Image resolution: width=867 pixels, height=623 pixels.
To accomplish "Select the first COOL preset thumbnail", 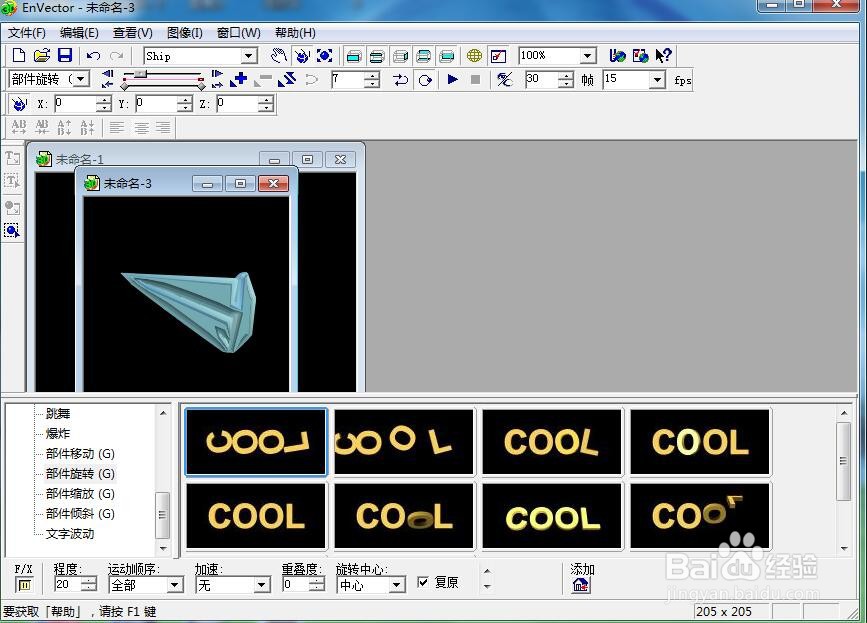I will tap(256, 442).
